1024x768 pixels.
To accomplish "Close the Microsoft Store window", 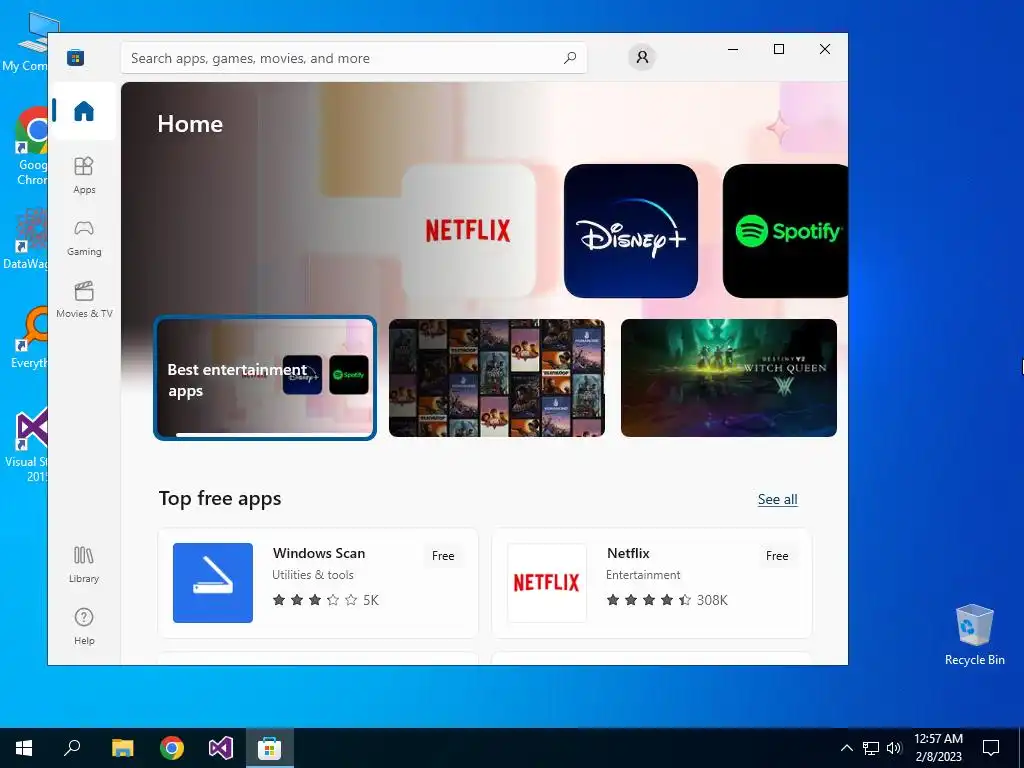I will pos(825,50).
